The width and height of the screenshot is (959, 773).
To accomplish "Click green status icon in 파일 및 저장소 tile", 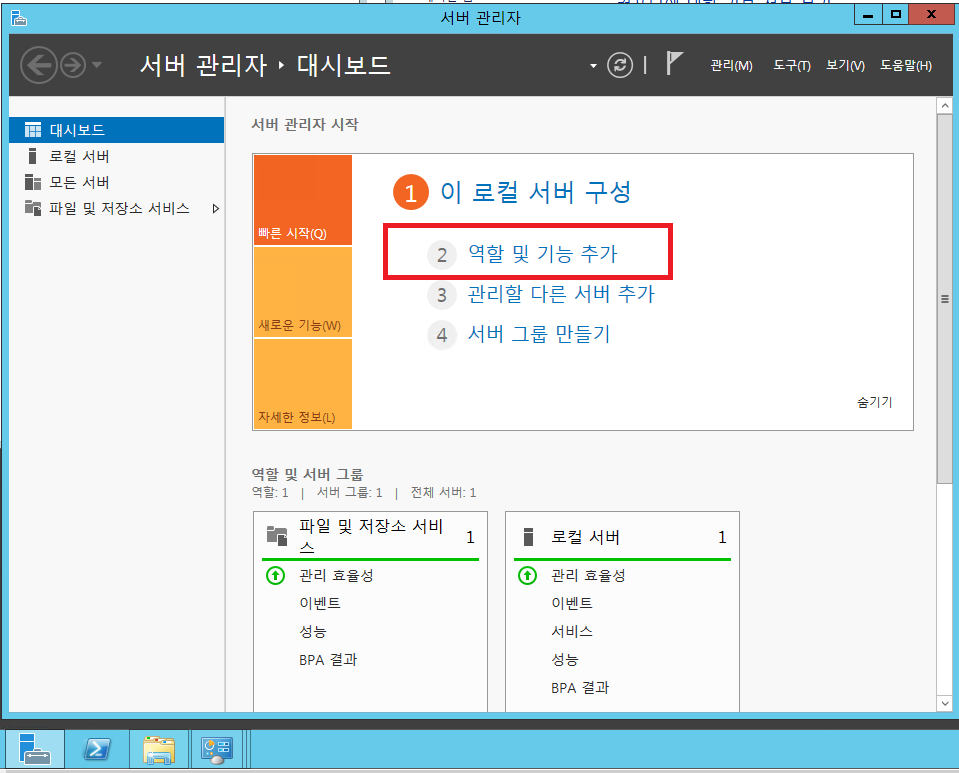I will click(x=275, y=575).
